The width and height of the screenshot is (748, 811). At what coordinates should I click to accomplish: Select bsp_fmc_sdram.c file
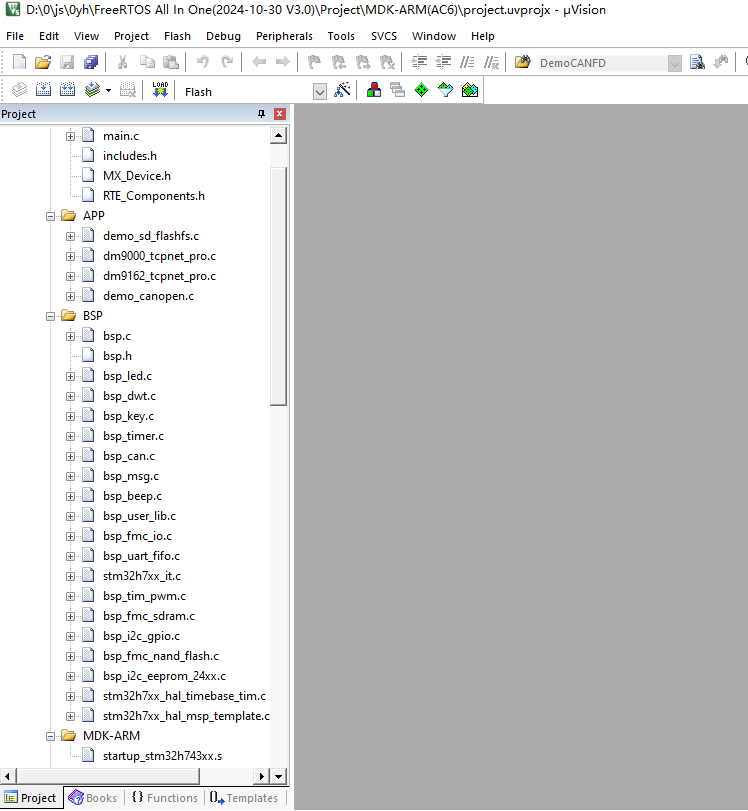[149, 616]
